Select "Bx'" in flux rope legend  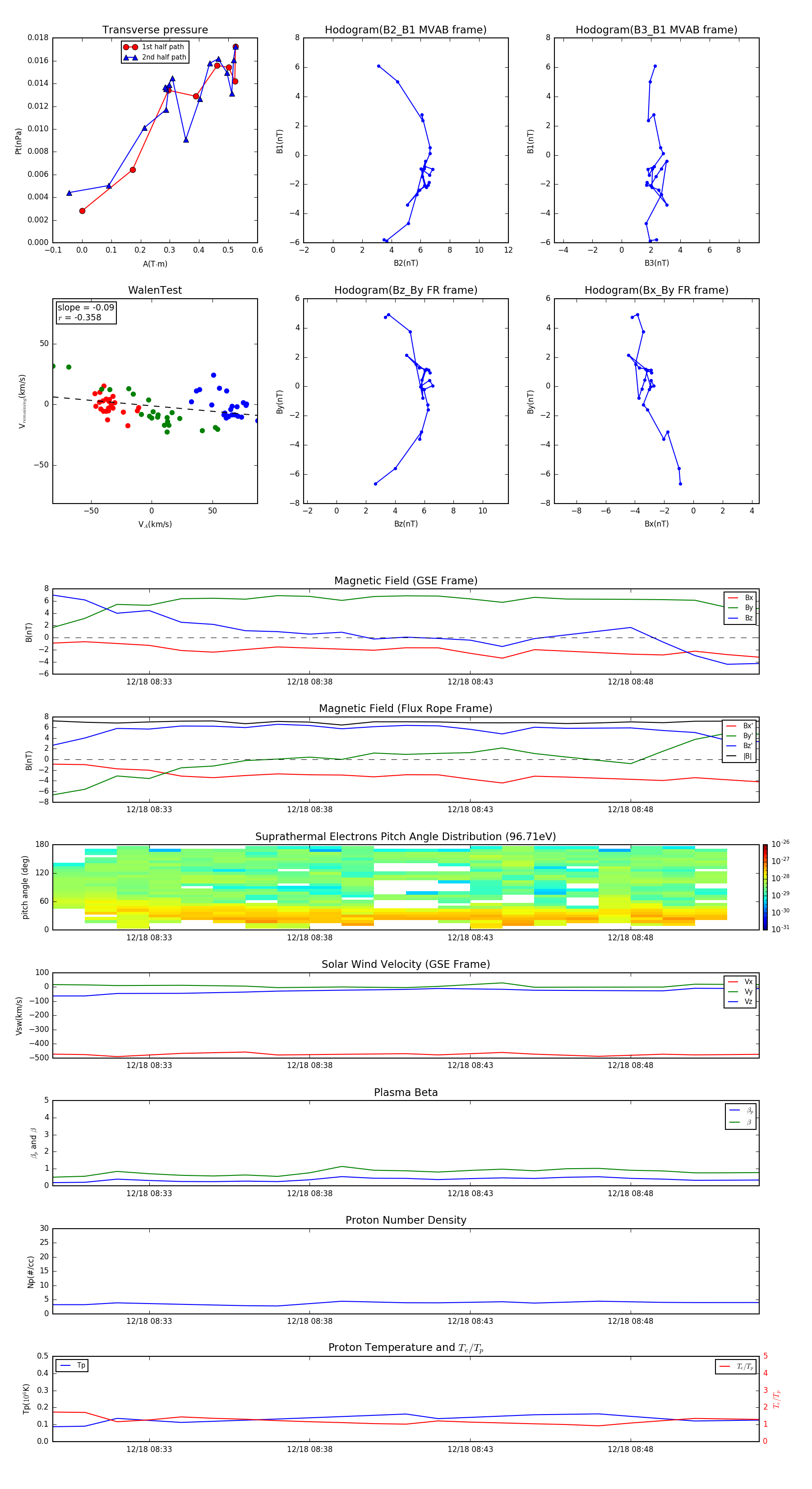740,726
